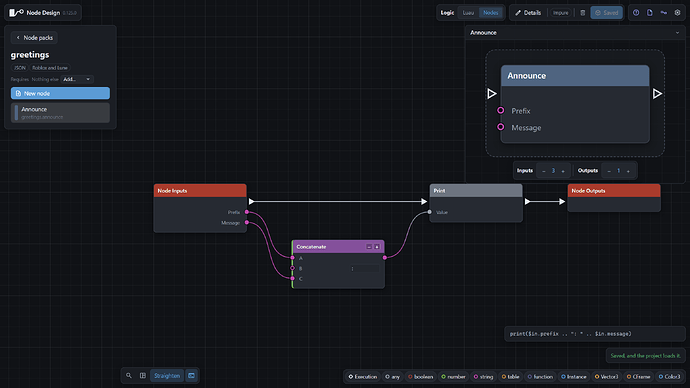Select the Node Inputs node header
This screenshot has width=690, height=388.
click(200, 190)
